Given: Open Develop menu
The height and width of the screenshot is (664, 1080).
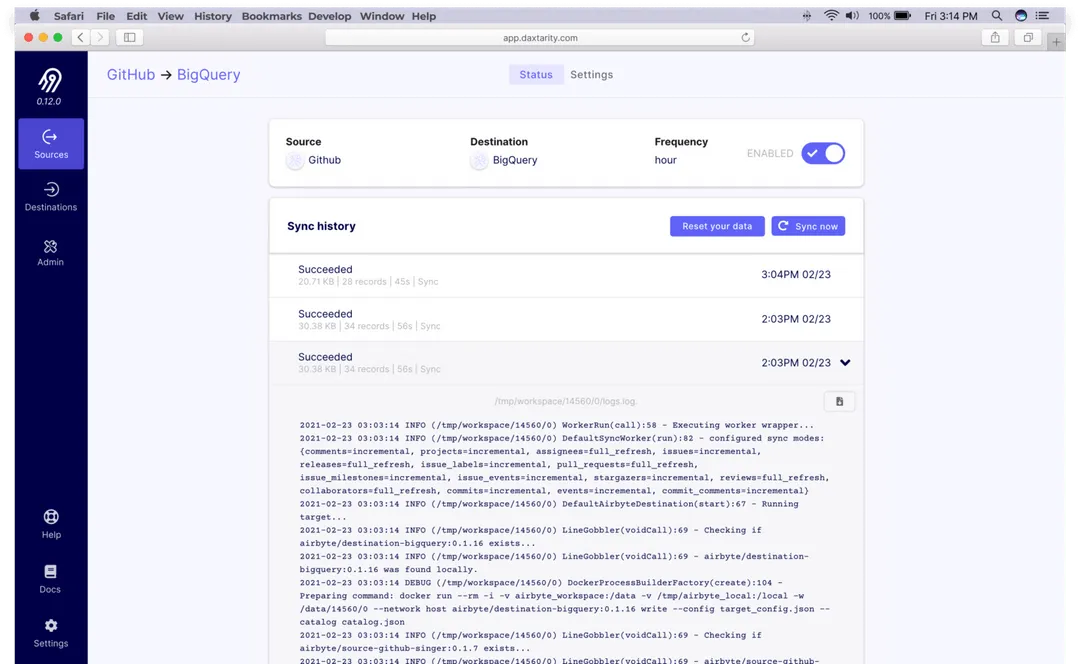Looking at the screenshot, I should point(329,16).
